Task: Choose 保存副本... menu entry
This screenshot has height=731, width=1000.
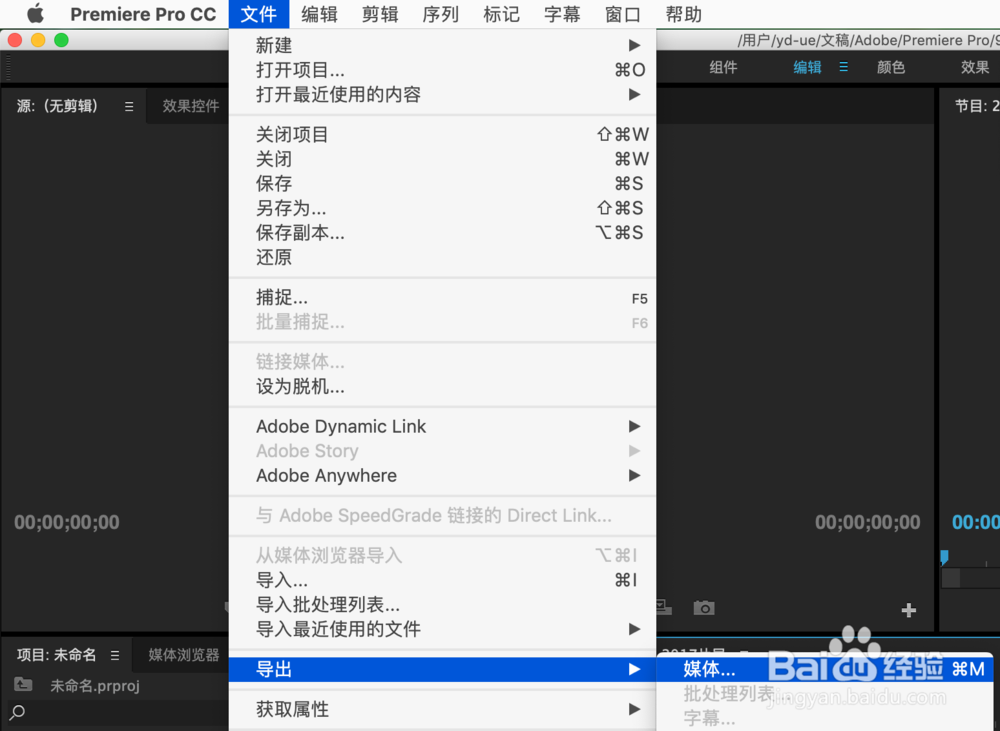Action: click(x=442, y=233)
